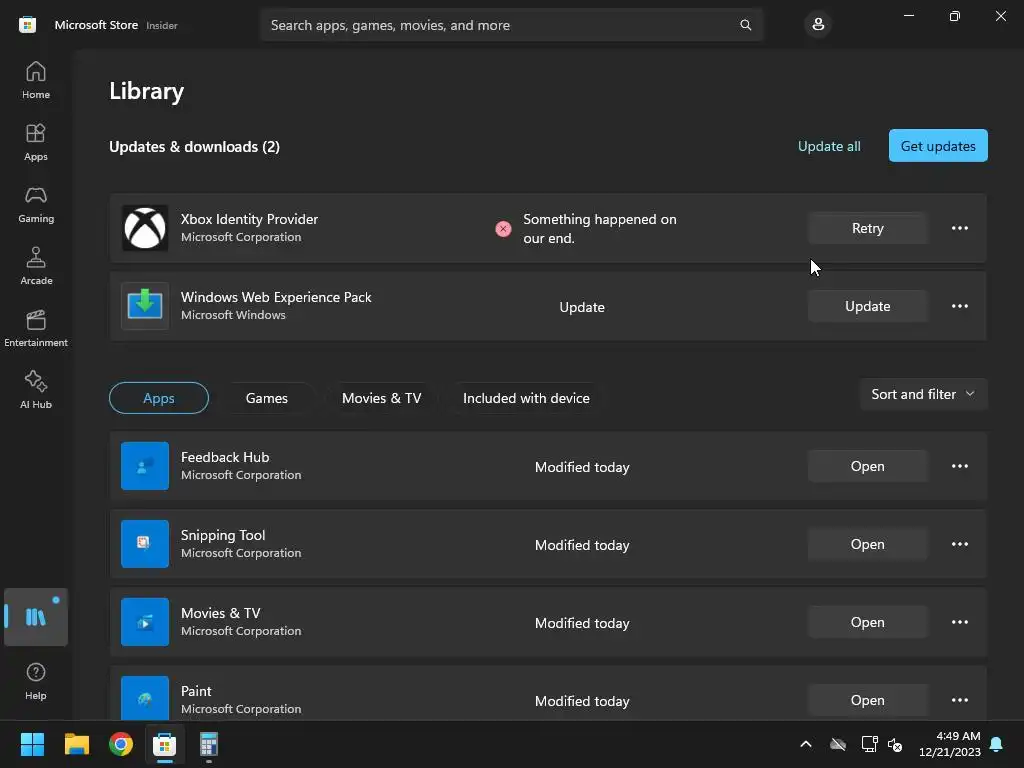Viewport: 1024px width, 768px height.
Task: Open File Explorer from the taskbar
Action: coord(76,744)
